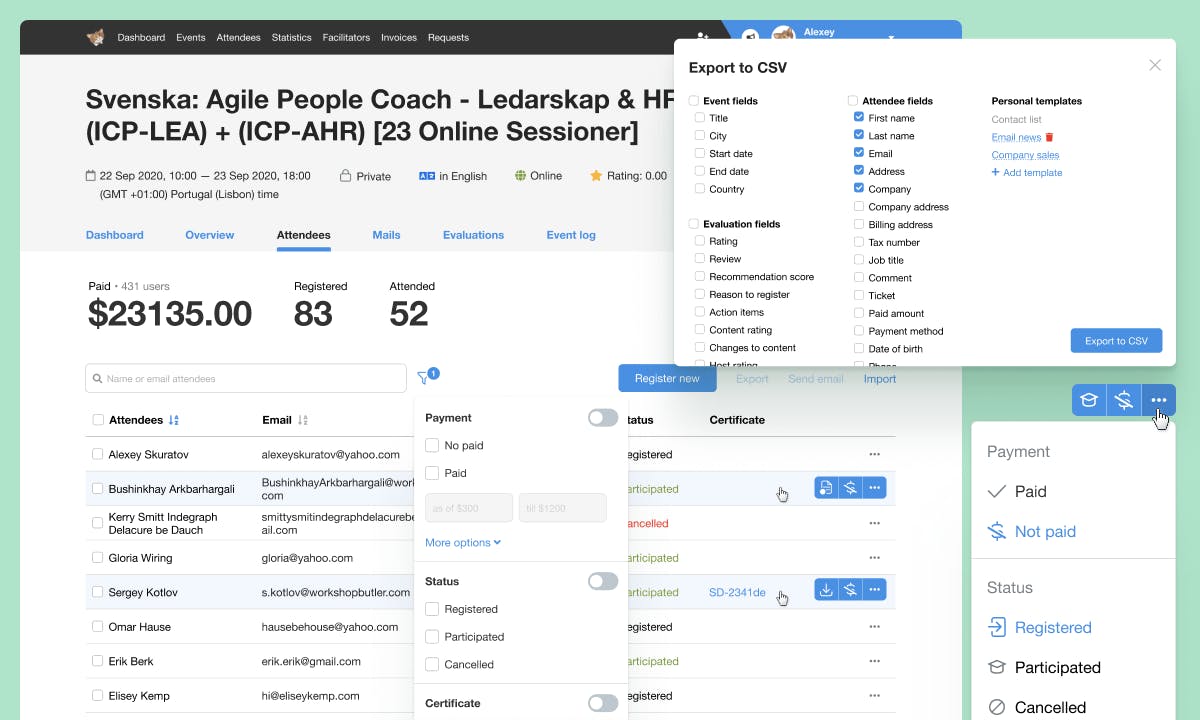Check the No paid filter checkbox
Viewport: 1200px width, 720px height.
coord(432,445)
